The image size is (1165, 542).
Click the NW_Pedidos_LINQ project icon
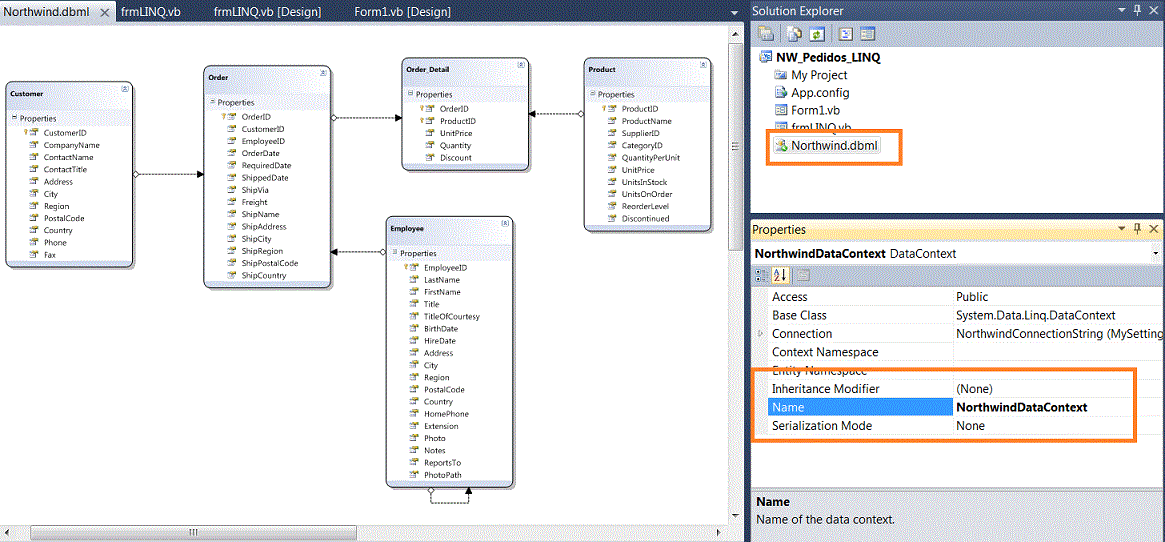(765, 58)
